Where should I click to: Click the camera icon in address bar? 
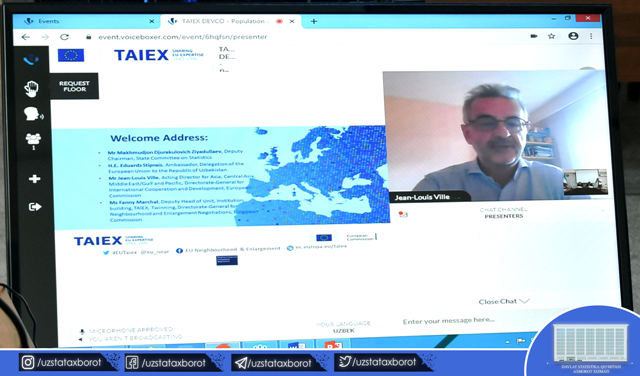[x=533, y=36]
